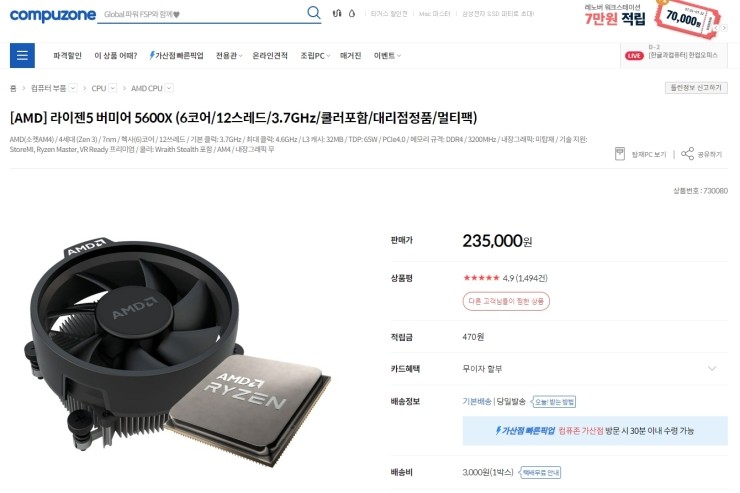Open the 파격할인 menu item

pyautogui.click(x=67, y=56)
